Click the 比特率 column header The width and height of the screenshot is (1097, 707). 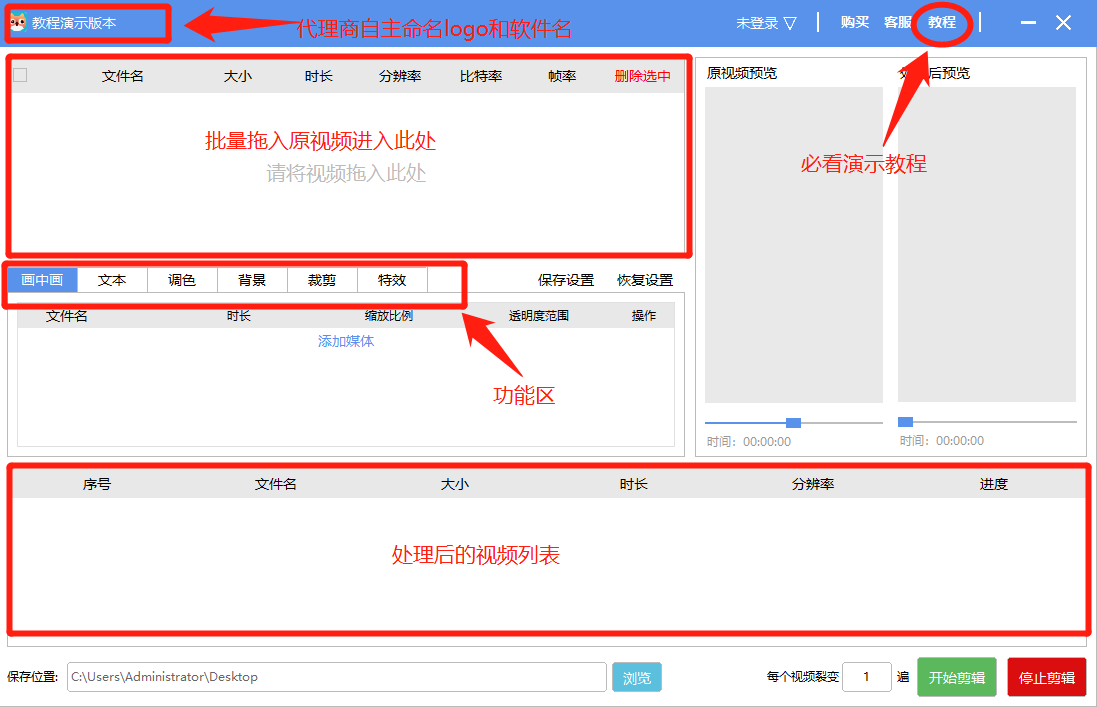[x=481, y=76]
